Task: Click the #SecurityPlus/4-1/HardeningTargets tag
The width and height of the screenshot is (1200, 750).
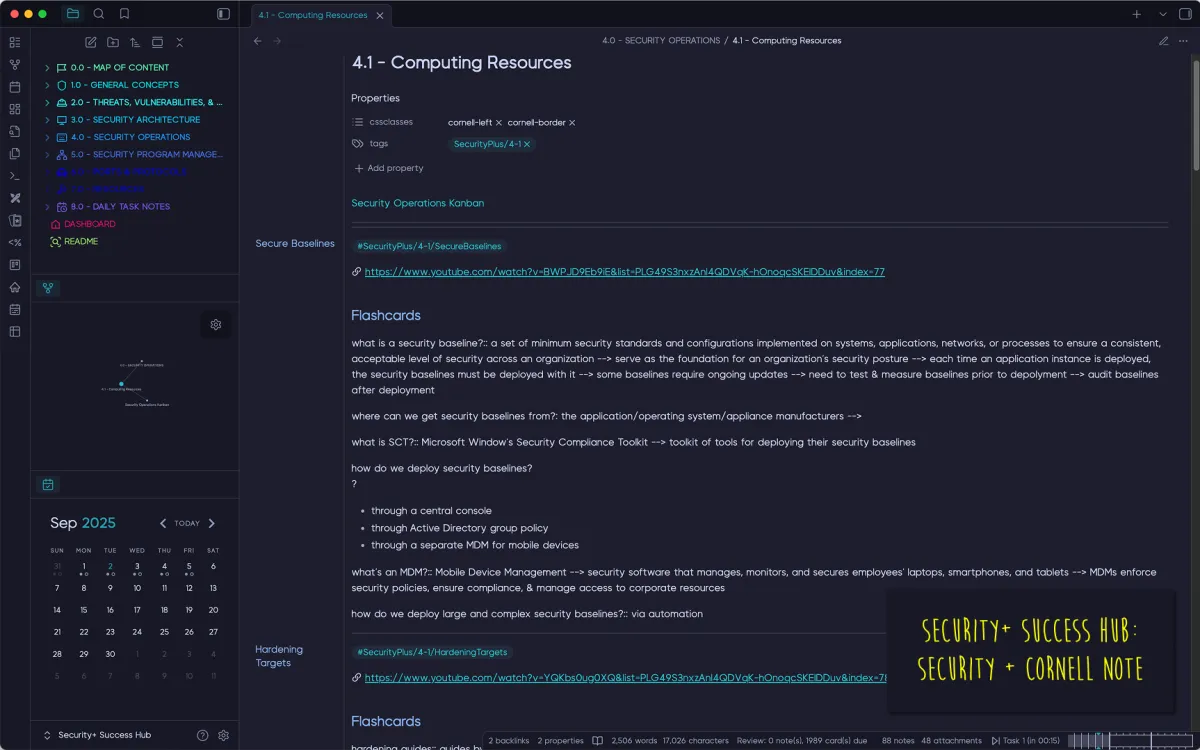Action: [x=432, y=652]
